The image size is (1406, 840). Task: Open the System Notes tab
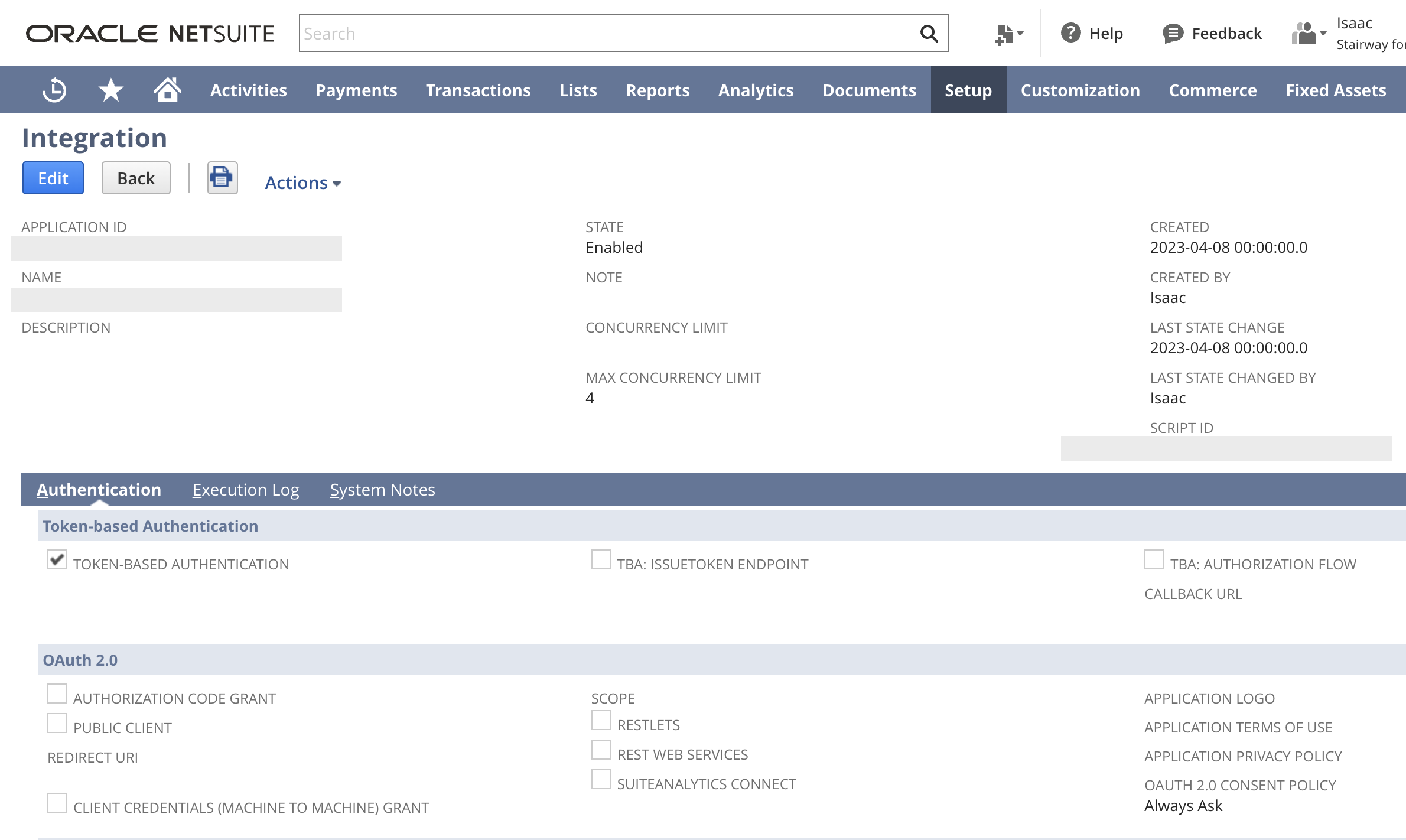pos(382,490)
